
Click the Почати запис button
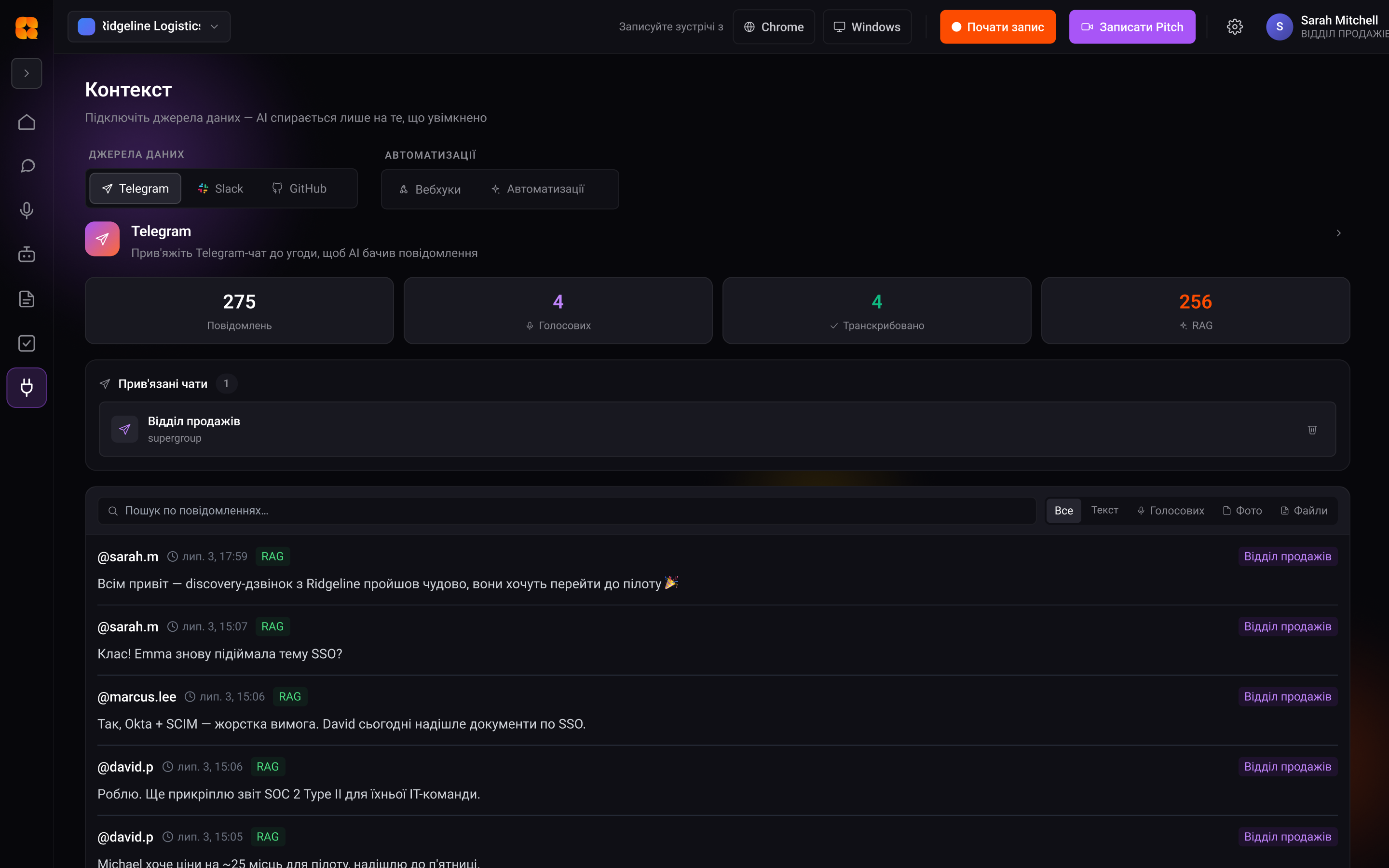coord(997,27)
